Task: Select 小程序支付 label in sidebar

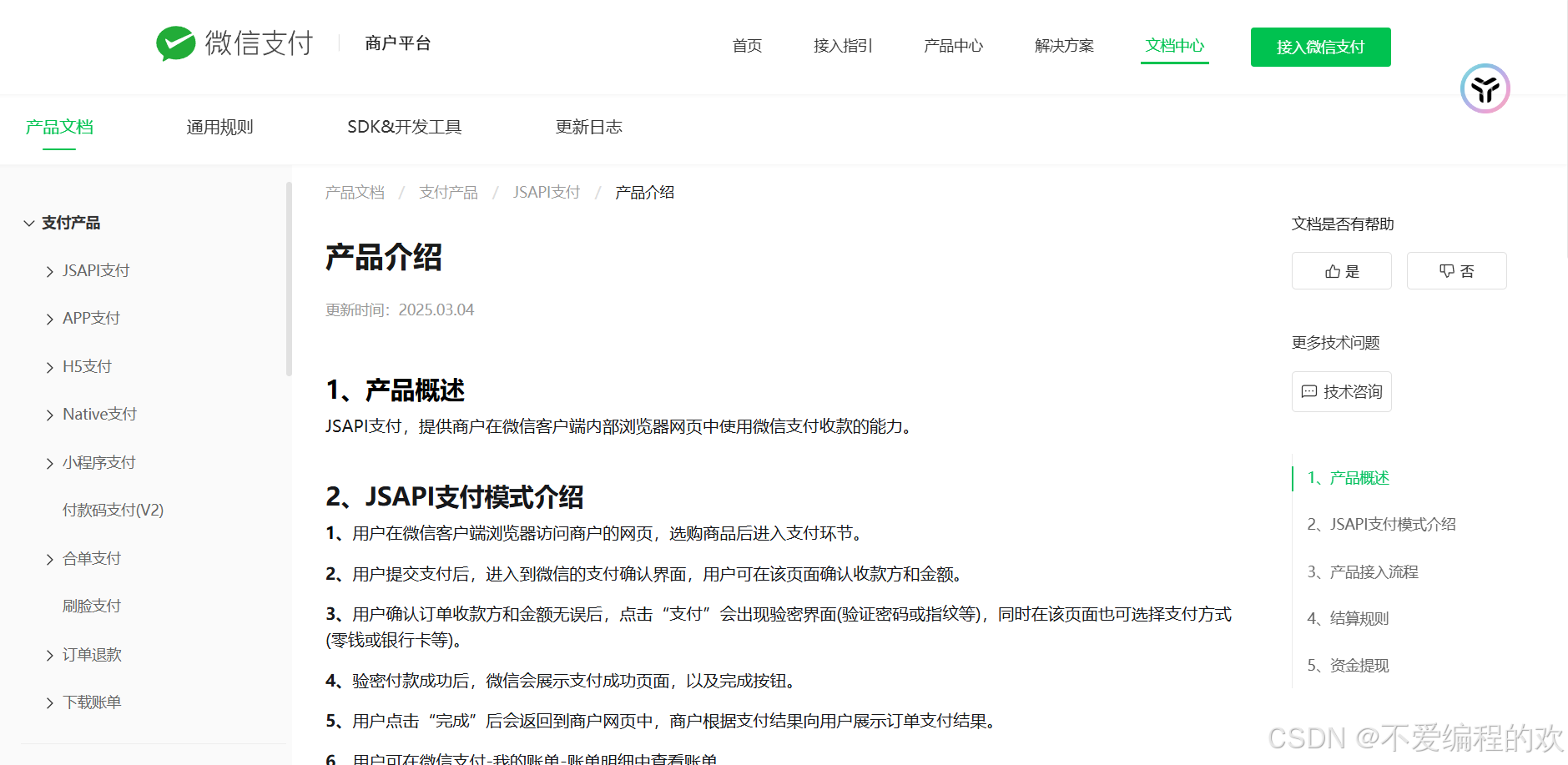Action: point(98,462)
